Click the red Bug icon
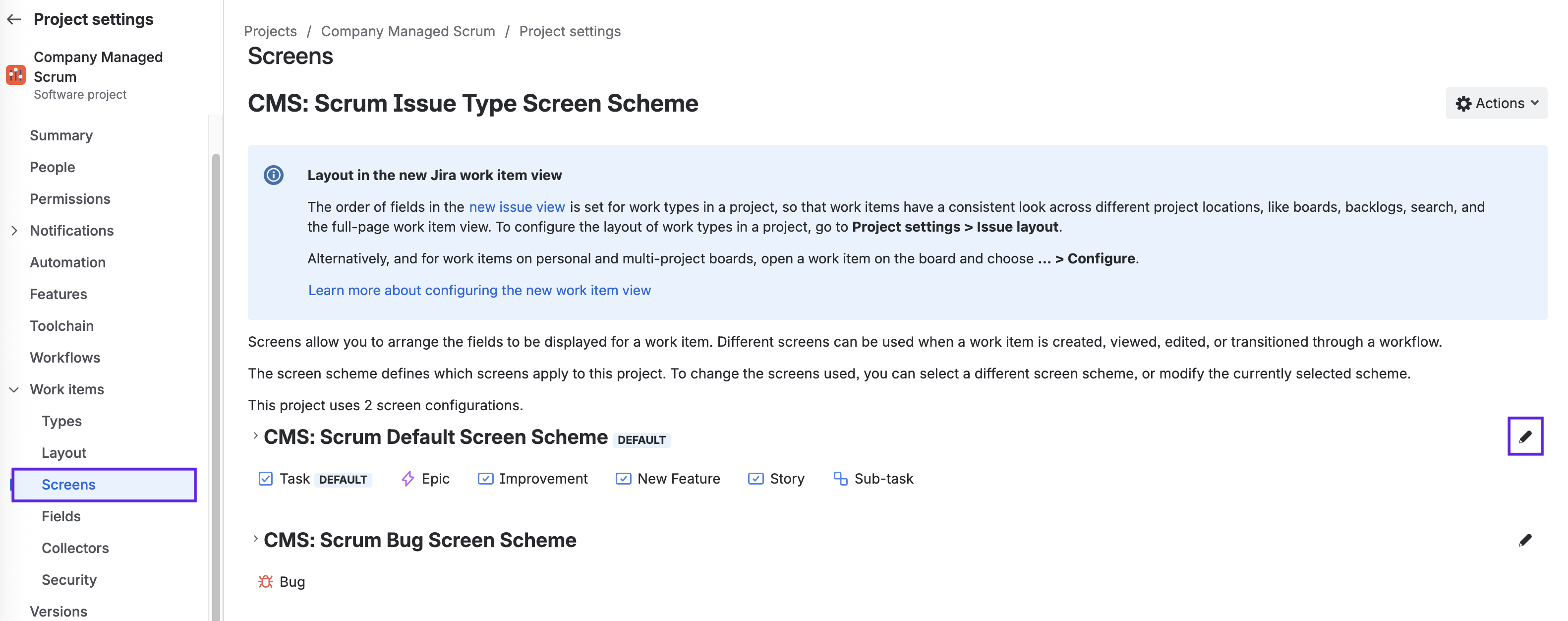Viewport: 1568px width, 621px height. click(x=265, y=582)
